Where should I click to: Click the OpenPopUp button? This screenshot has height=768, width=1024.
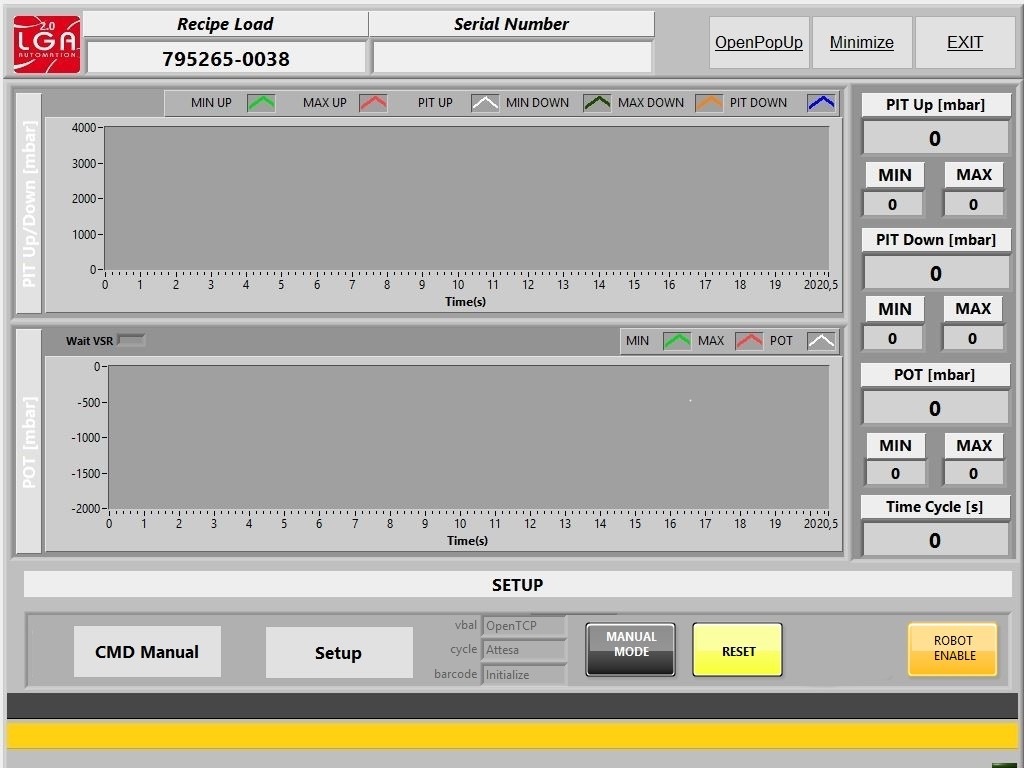[x=759, y=43]
